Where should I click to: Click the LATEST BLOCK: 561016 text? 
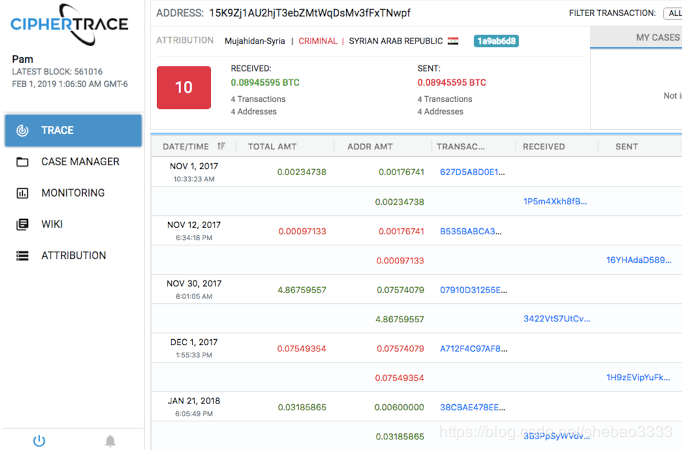click(57, 72)
